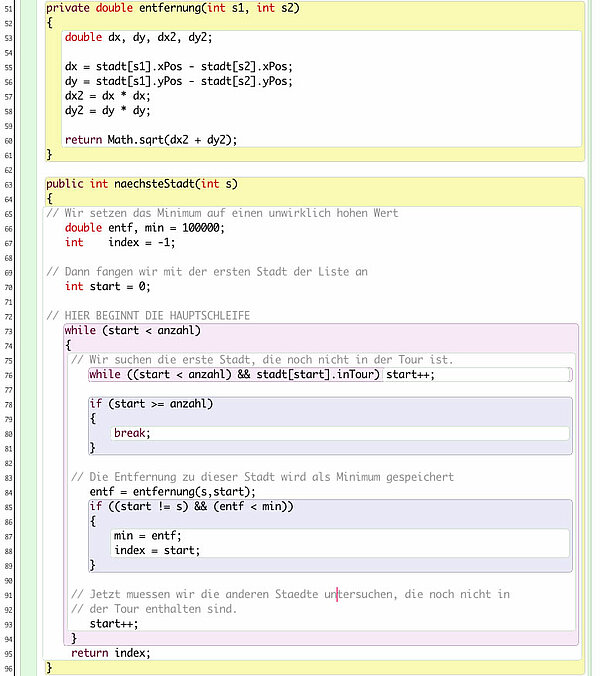Click the index = start; assignment
600x676 pixels.
157,550
